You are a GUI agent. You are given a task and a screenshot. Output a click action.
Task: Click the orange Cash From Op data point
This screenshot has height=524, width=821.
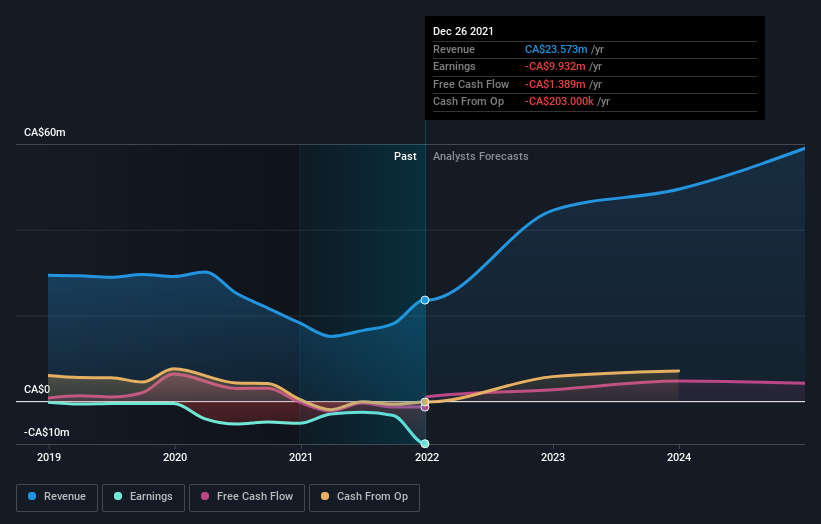(425, 402)
